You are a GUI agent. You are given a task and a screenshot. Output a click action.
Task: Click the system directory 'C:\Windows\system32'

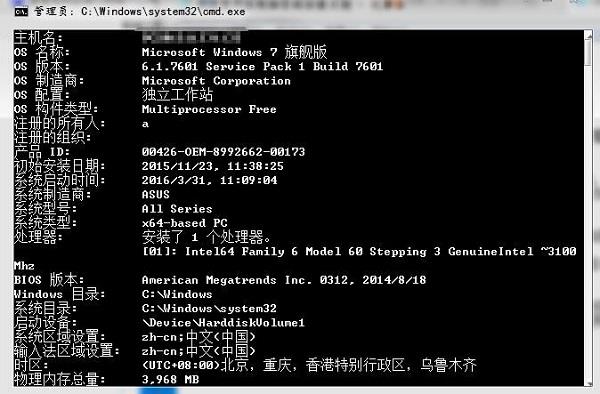tap(209, 308)
